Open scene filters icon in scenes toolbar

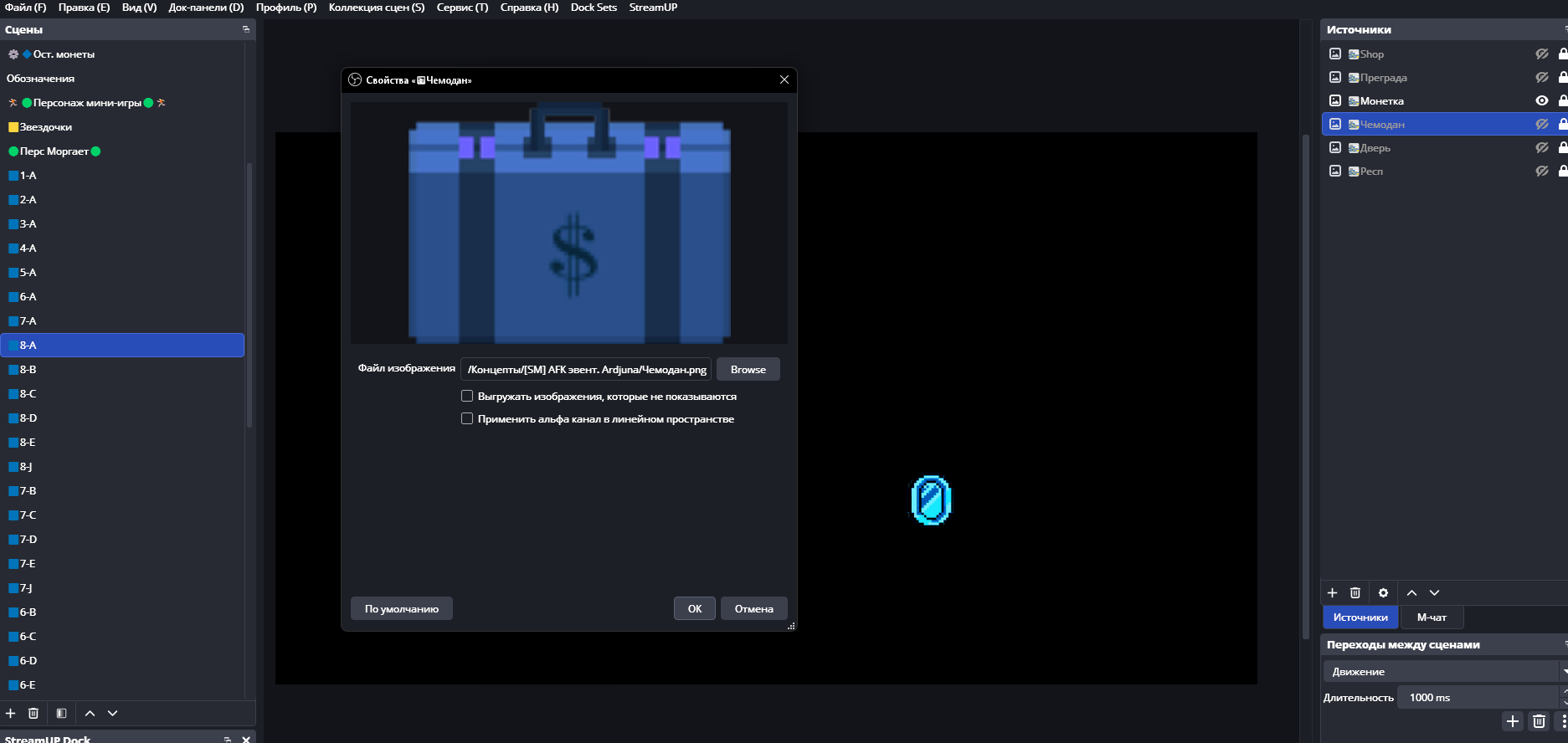(x=61, y=713)
